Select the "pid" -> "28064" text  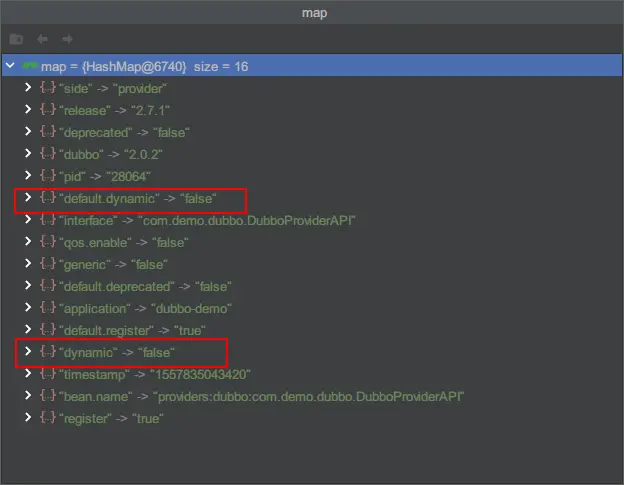(x=105, y=176)
